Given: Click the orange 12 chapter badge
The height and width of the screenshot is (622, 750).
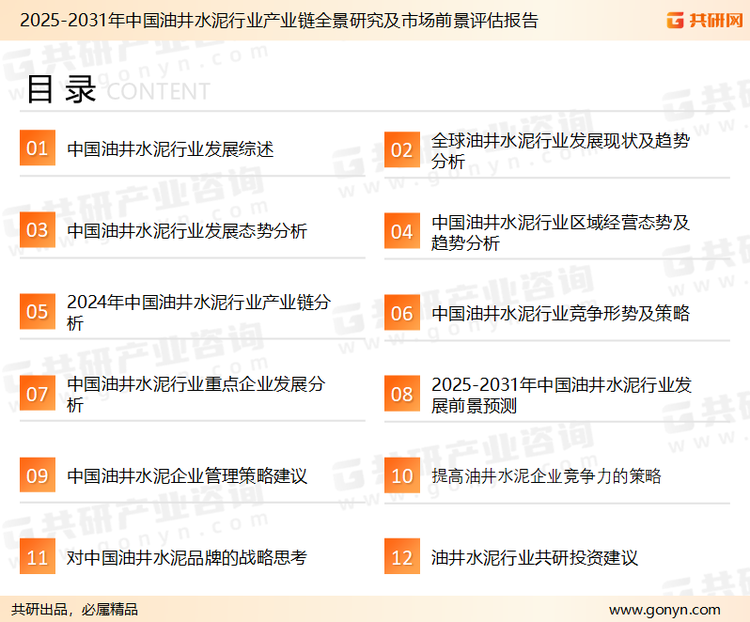Looking at the screenshot, I should 402,557.
